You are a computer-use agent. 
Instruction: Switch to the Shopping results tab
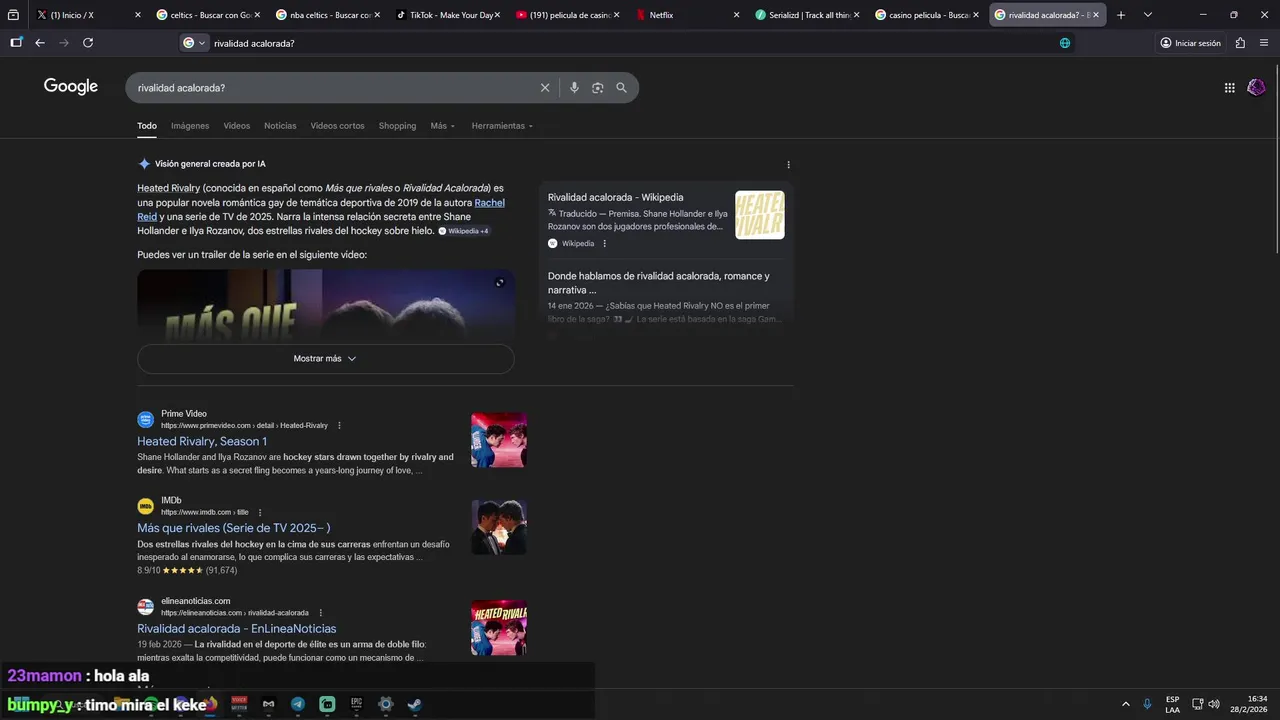click(x=397, y=126)
